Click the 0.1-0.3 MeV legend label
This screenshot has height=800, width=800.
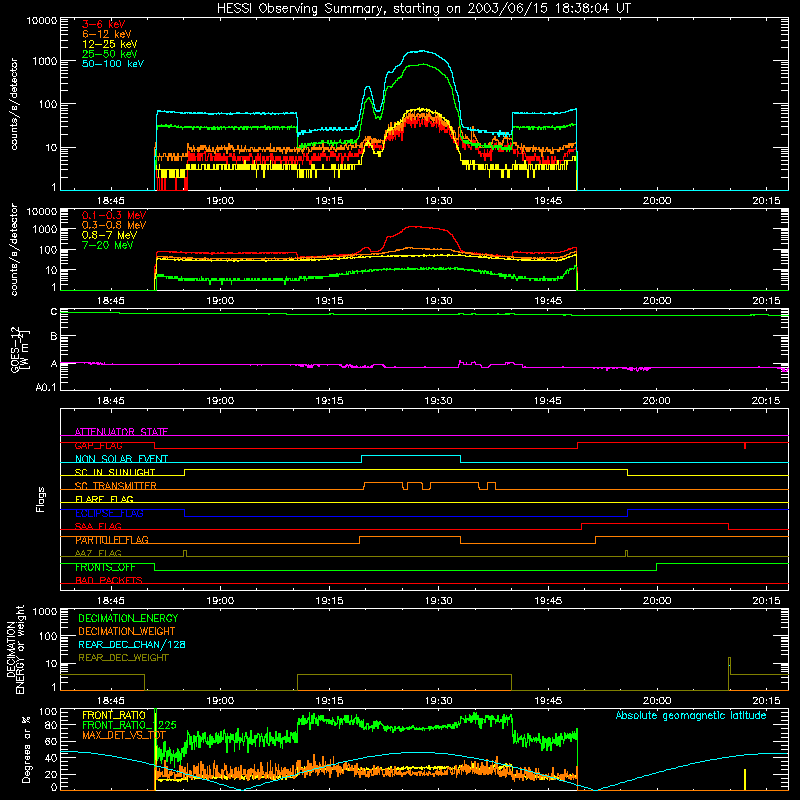coord(114,216)
